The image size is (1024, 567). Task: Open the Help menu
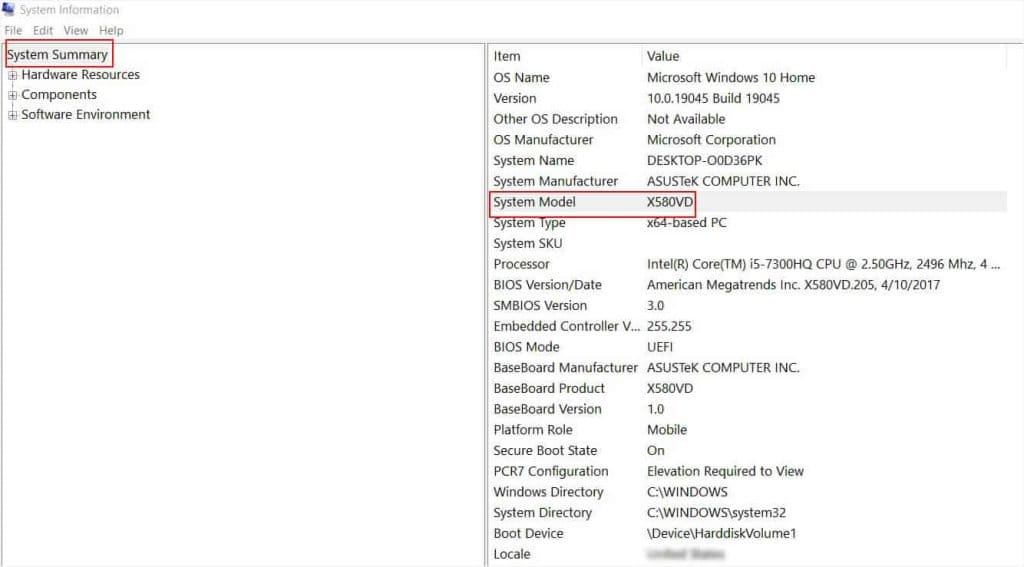tap(111, 31)
